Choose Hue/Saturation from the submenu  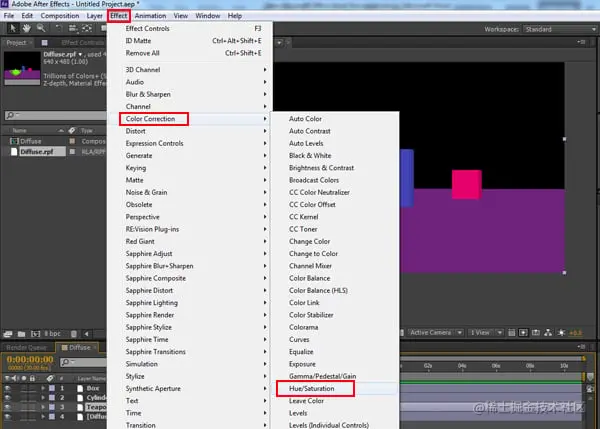(x=335, y=388)
